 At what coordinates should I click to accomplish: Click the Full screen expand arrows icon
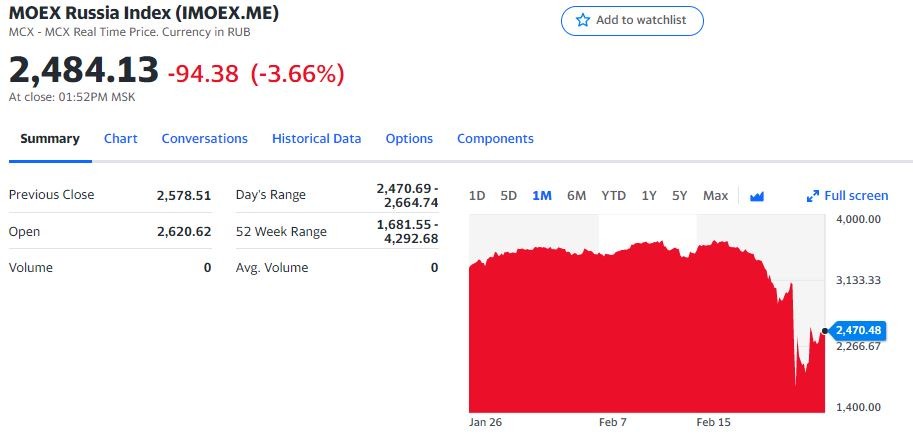tap(813, 196)
